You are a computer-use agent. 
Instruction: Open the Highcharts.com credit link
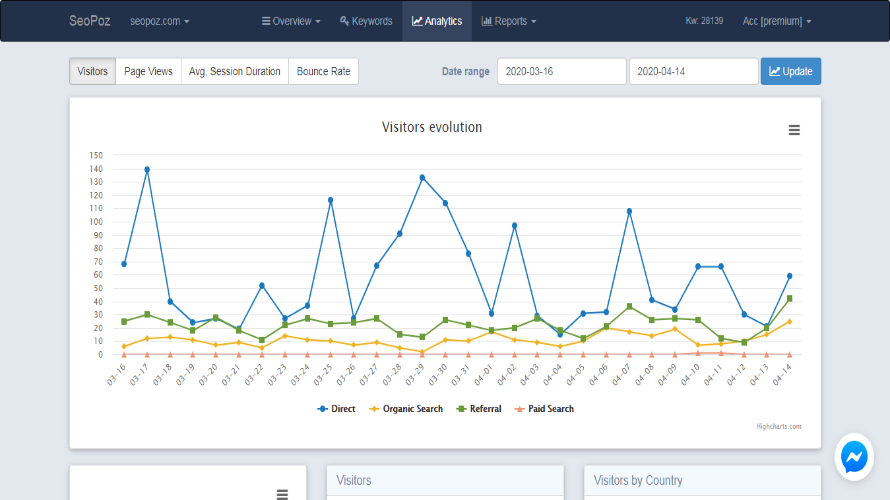coord(779,426)
